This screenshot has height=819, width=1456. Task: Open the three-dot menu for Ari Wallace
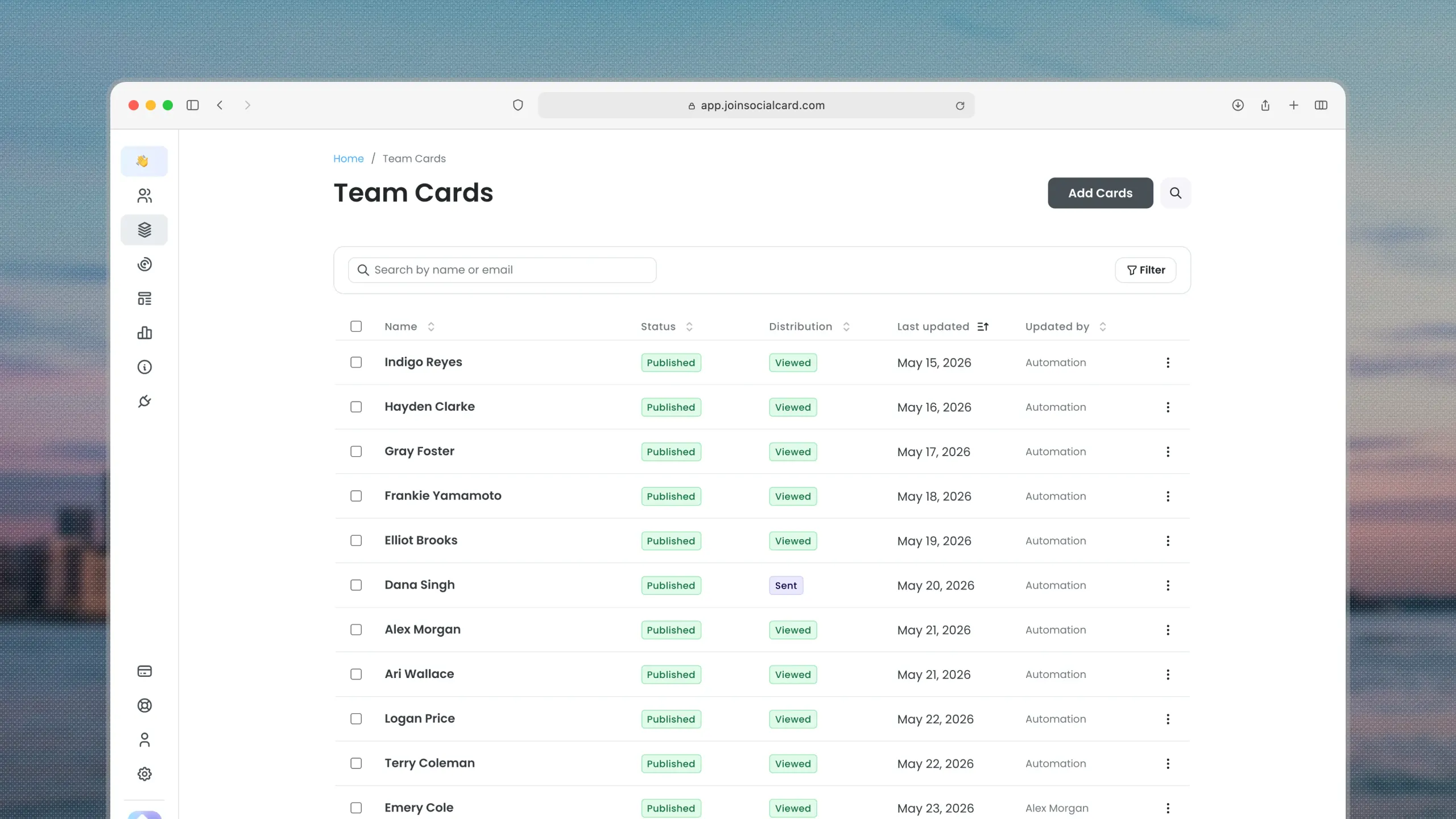1168,675
